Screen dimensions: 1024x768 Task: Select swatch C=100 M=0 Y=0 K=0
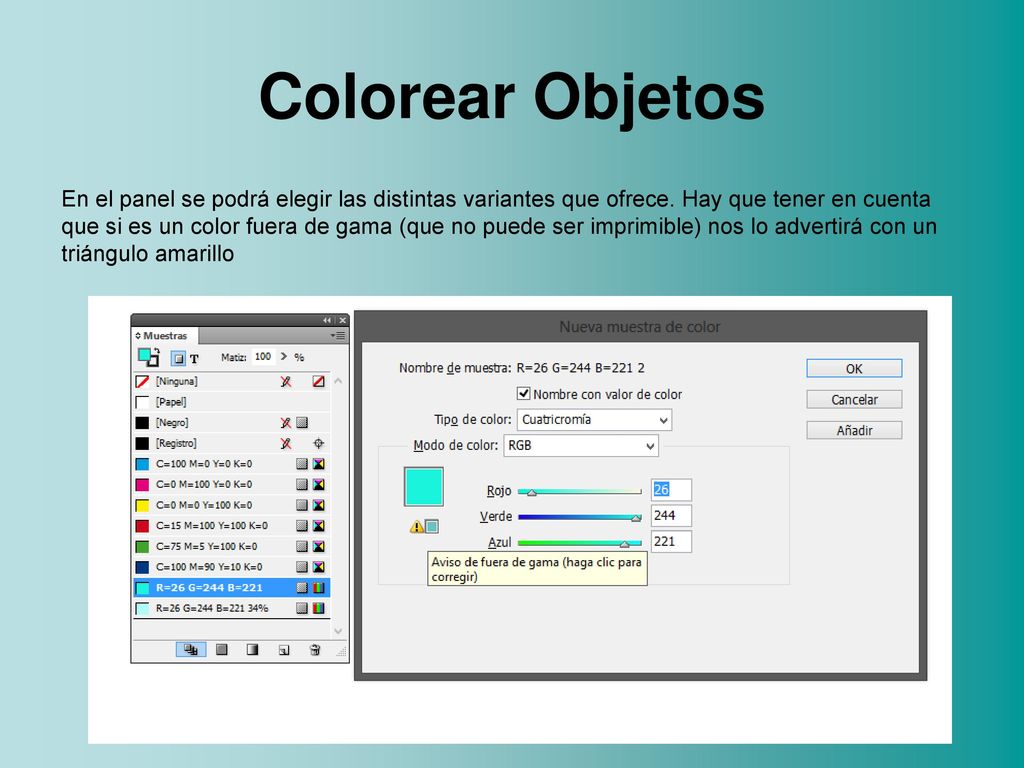click(x=232, y=464)
